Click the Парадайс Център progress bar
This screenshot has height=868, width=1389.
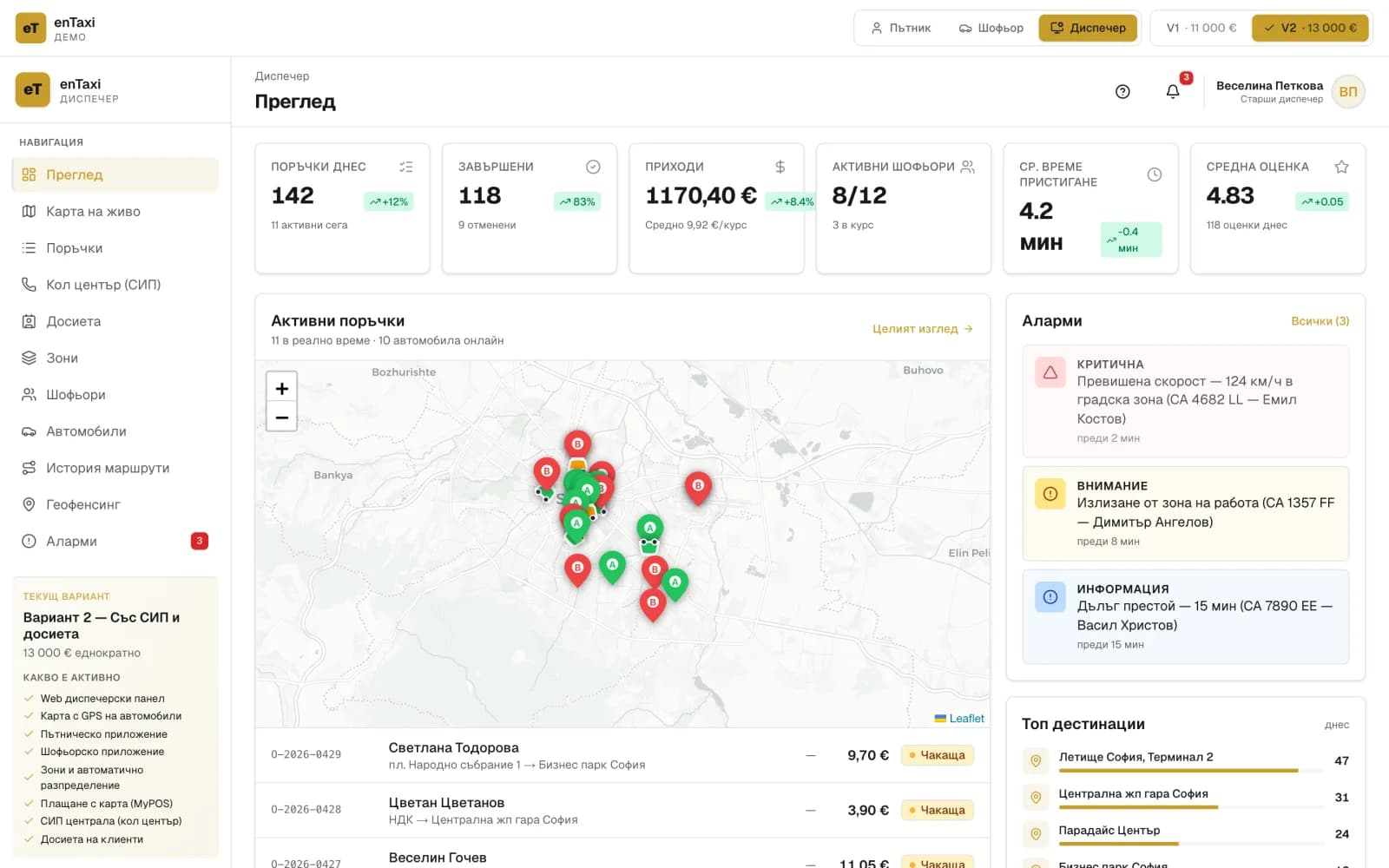click(1191, 844)
